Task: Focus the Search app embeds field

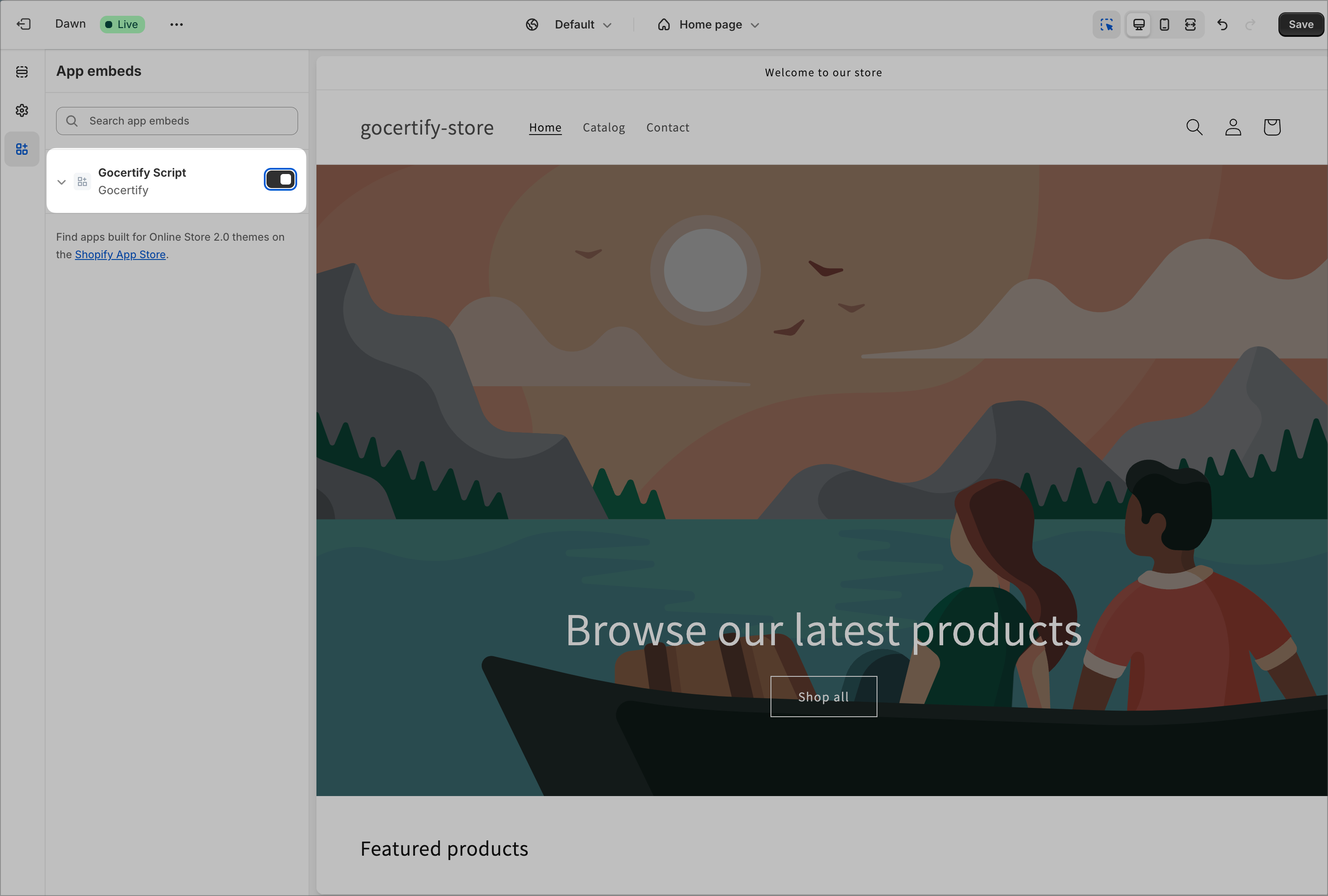Action: pos(177,121)
